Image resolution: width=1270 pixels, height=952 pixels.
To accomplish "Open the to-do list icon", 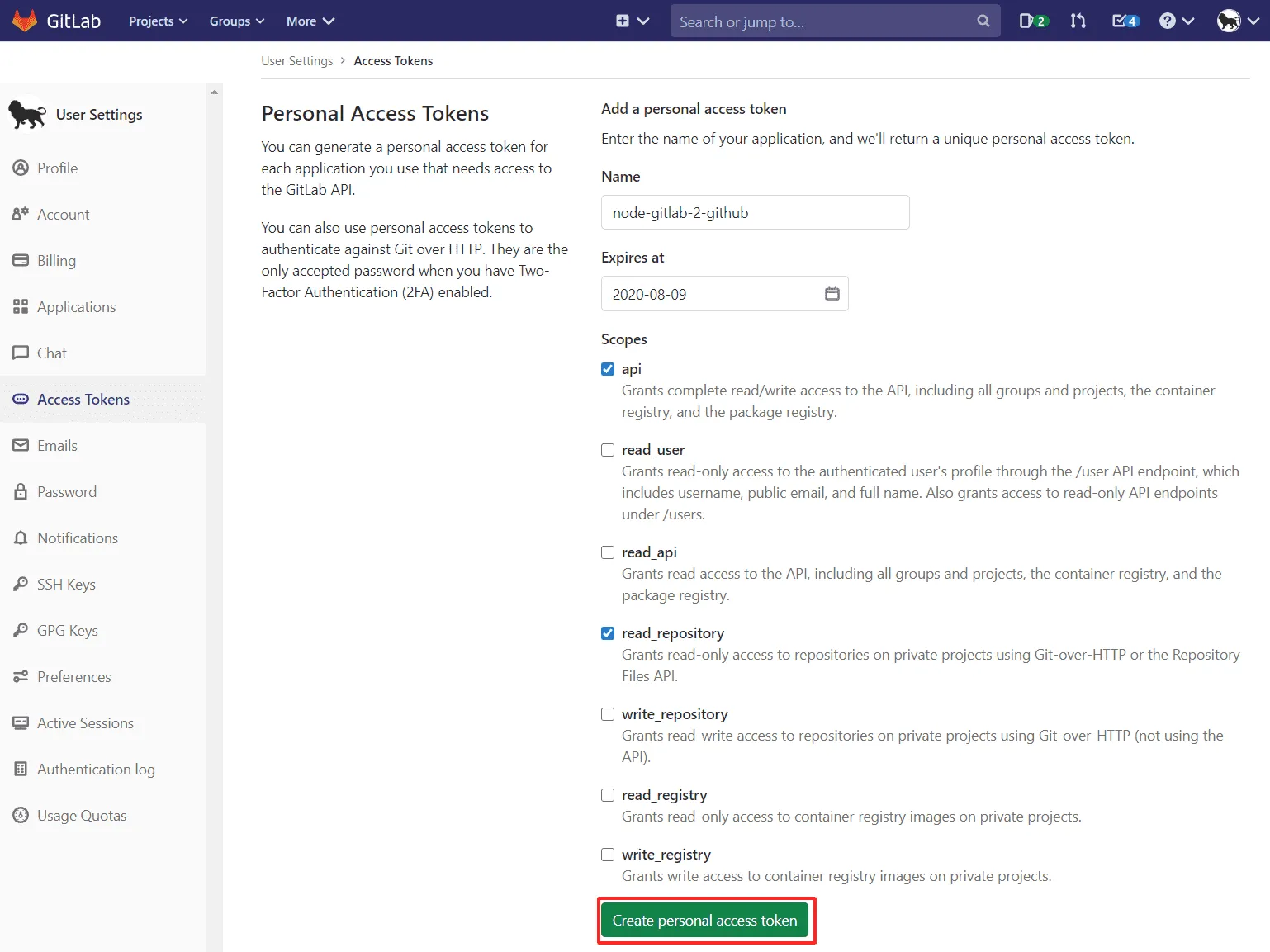I will tap(1125, 21).
